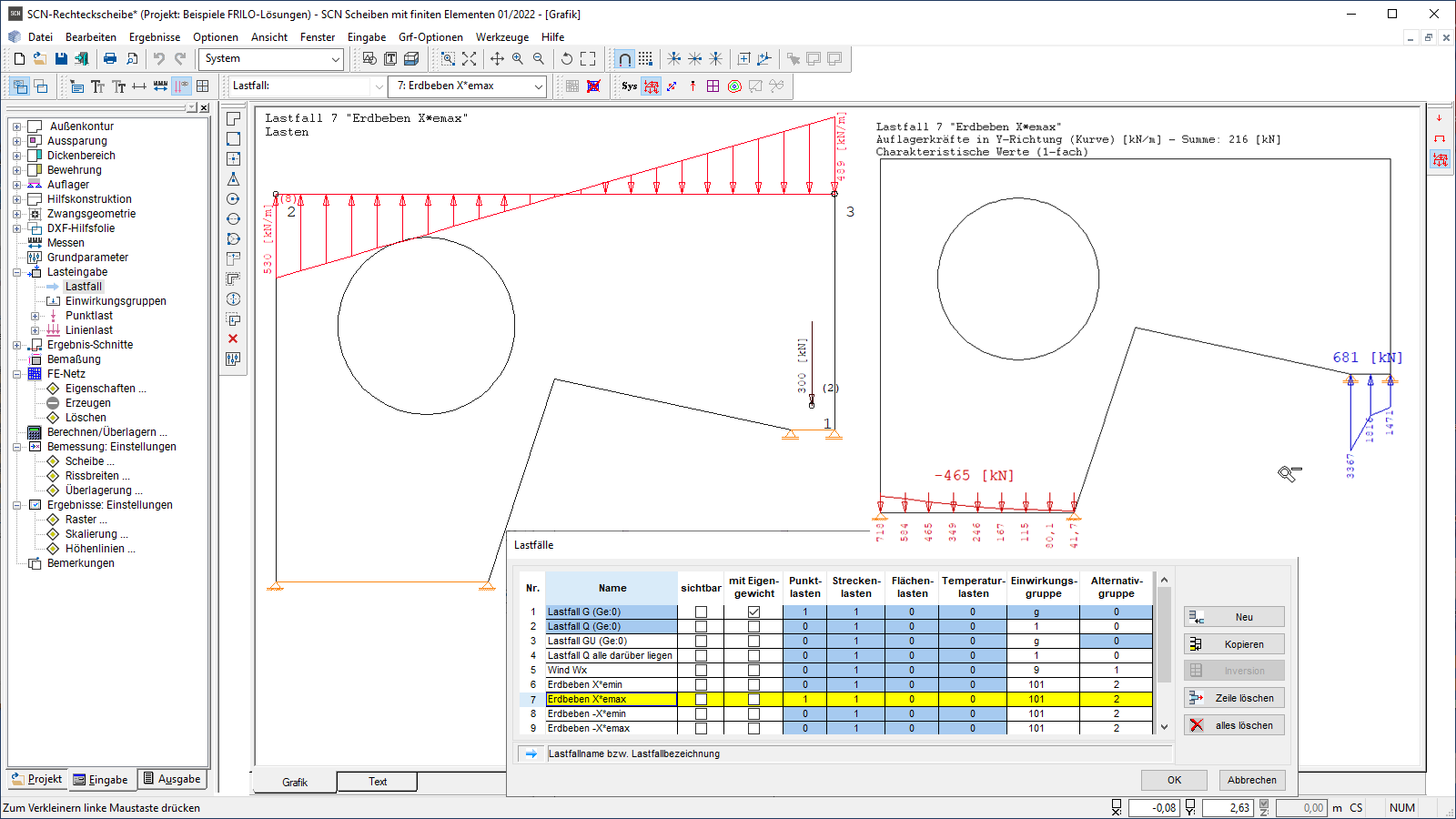Switch to the Ausgabe tab
Viewport: 1456px width, 819px height.
(x=172, y=779)
